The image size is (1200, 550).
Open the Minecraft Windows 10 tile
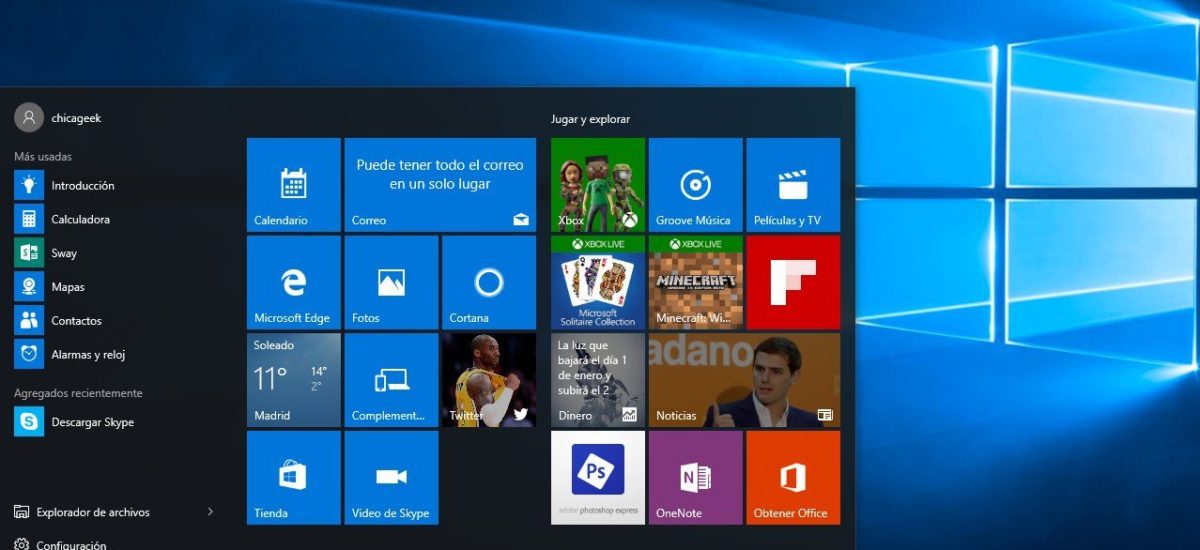[695, 283]
